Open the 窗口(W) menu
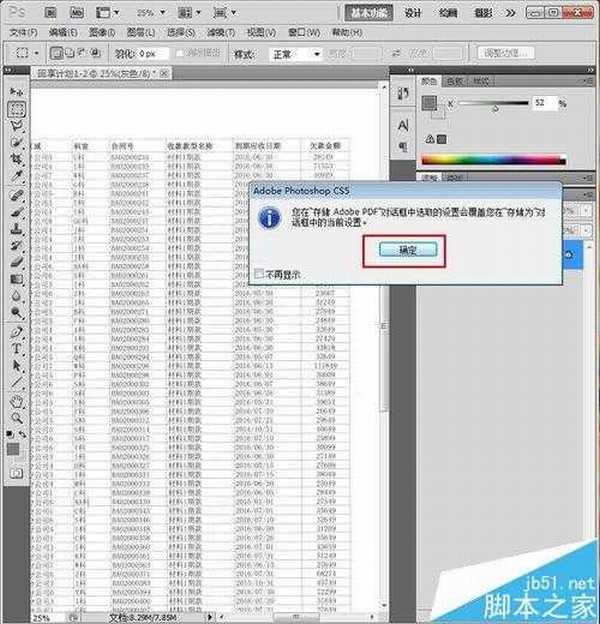The image size is (600, 624). click(304, 32)
